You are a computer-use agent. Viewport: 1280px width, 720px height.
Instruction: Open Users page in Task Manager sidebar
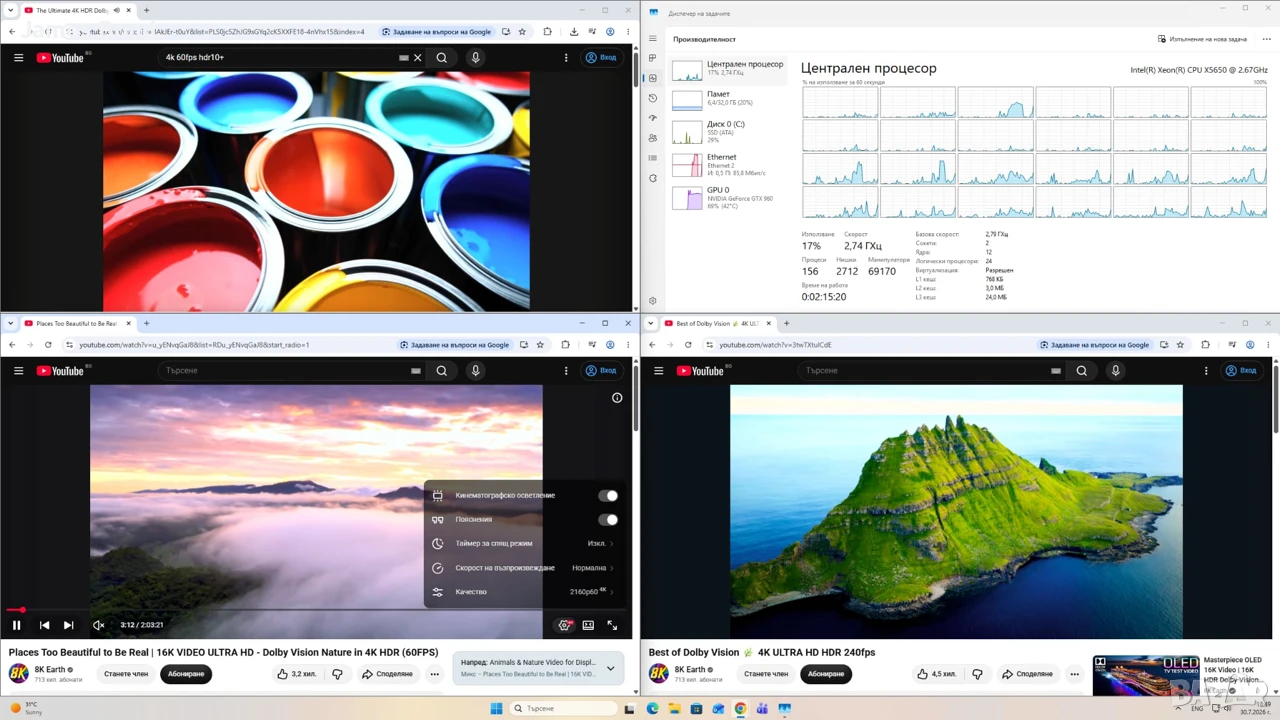[x=653, y=138]
